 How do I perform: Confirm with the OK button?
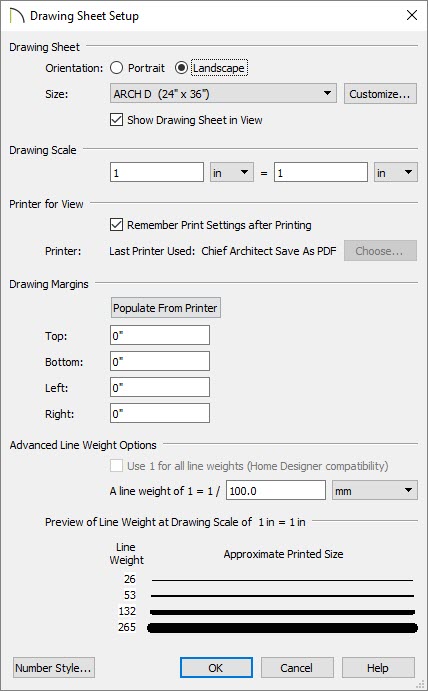click(216, 668)
